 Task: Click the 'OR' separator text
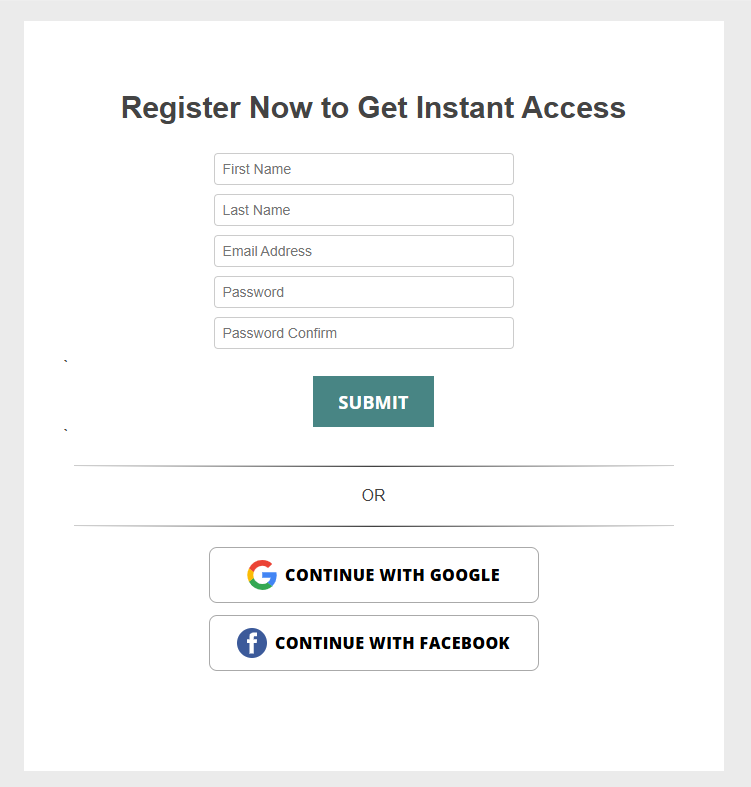click(x=373, y=496)
